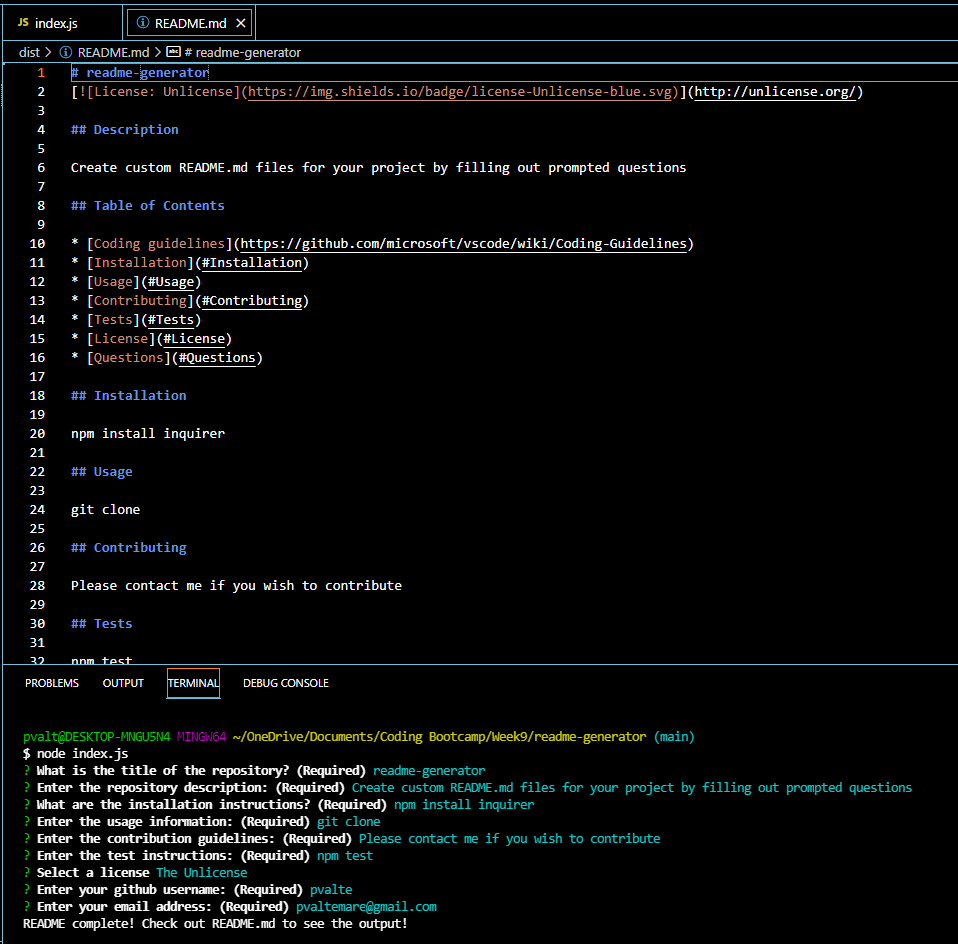The height and width of the screenshot is (944, 958).
Task: Open the DEBUG CONSOLE panel
Action: [285, 683]
